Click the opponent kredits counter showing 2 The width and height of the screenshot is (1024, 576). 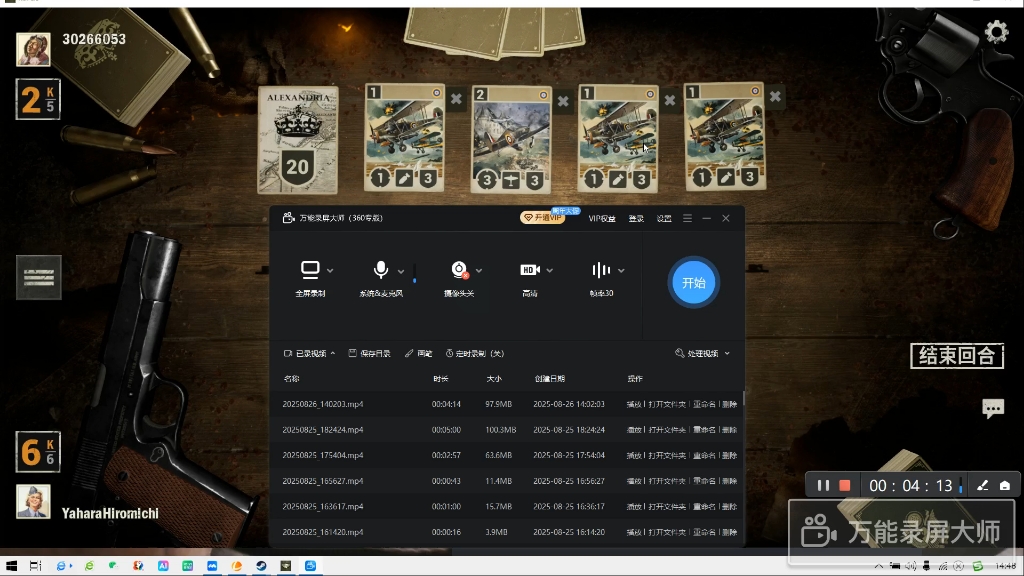pos(39,99)
